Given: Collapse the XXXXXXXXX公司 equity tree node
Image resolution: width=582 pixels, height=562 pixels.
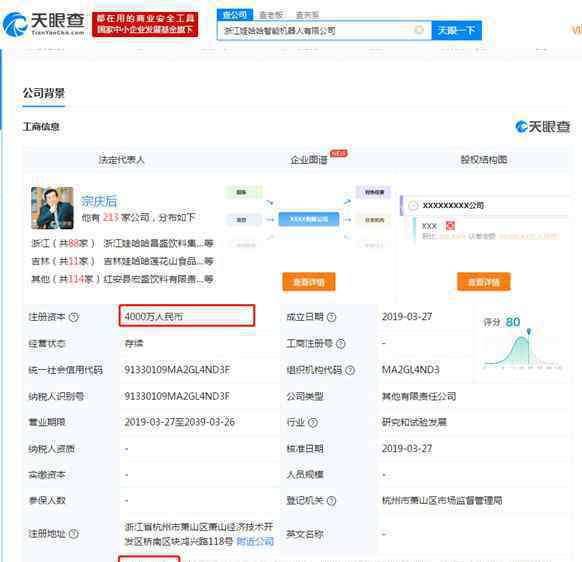Looking at the screenshot, I should coord(413,205).
